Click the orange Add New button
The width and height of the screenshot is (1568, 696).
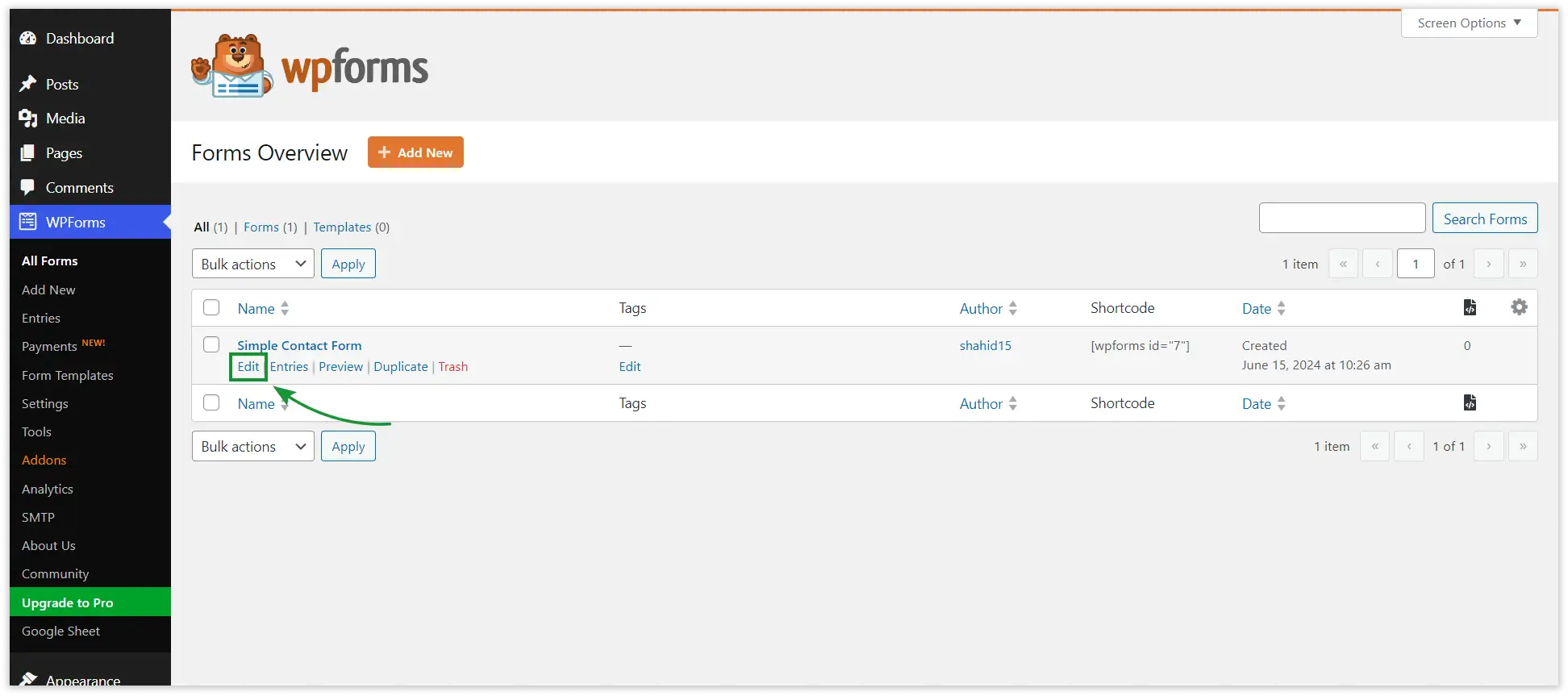[415, 152]
